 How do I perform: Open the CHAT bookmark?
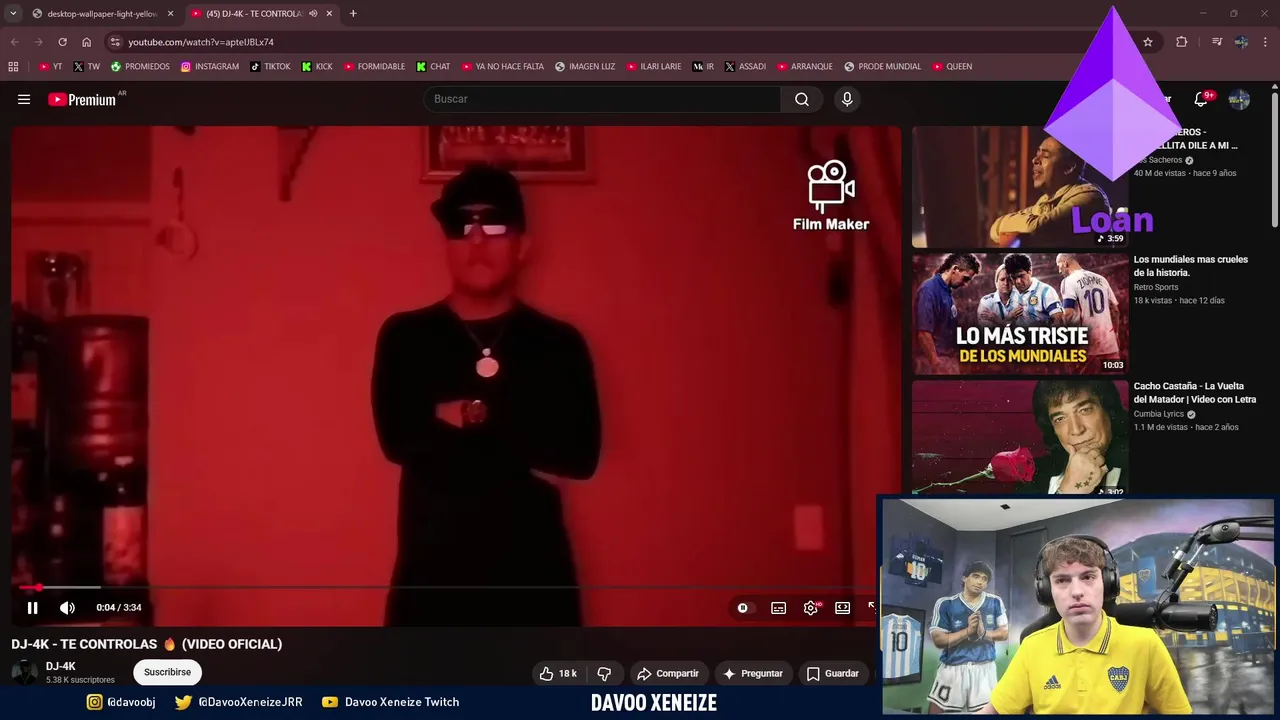433,67
